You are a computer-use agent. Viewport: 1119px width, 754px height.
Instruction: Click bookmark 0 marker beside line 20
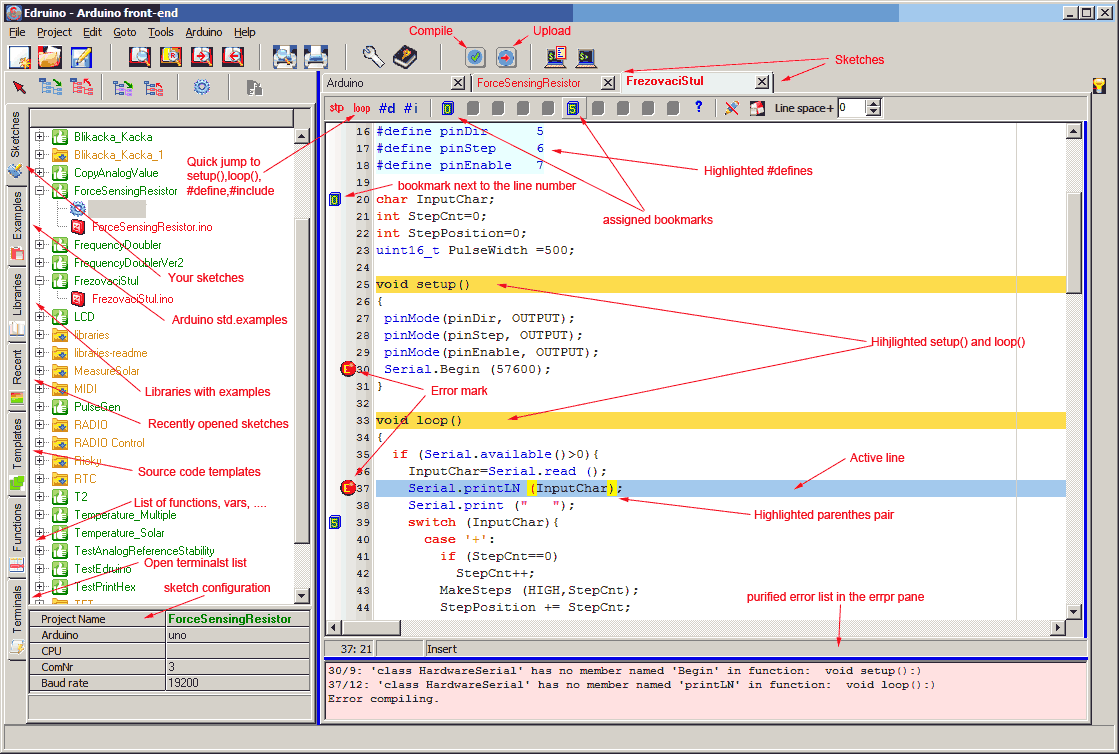[335, 200]
